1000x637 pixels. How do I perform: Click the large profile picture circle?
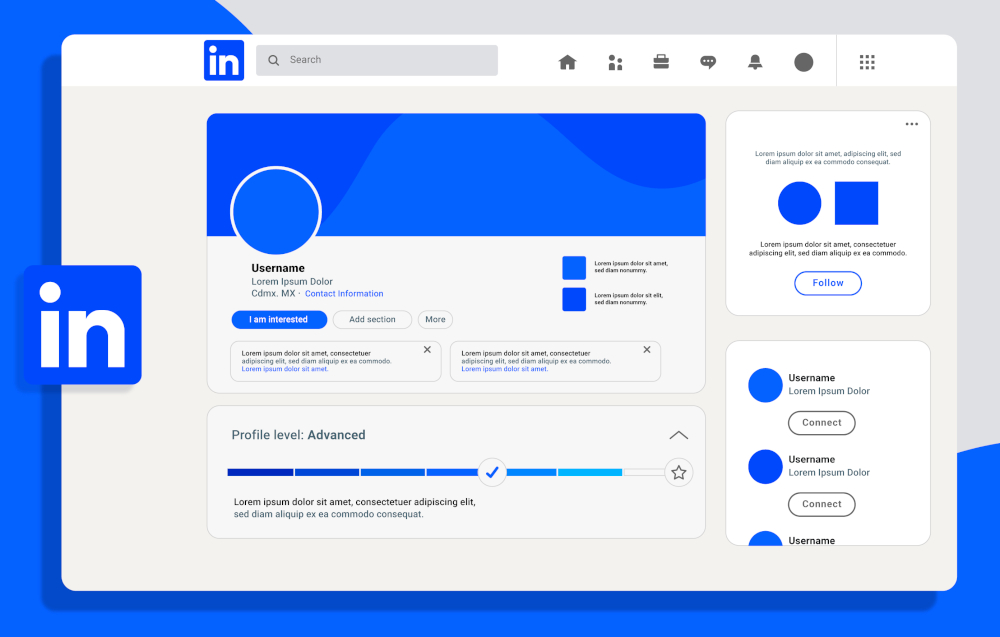(x=276, y=212)
